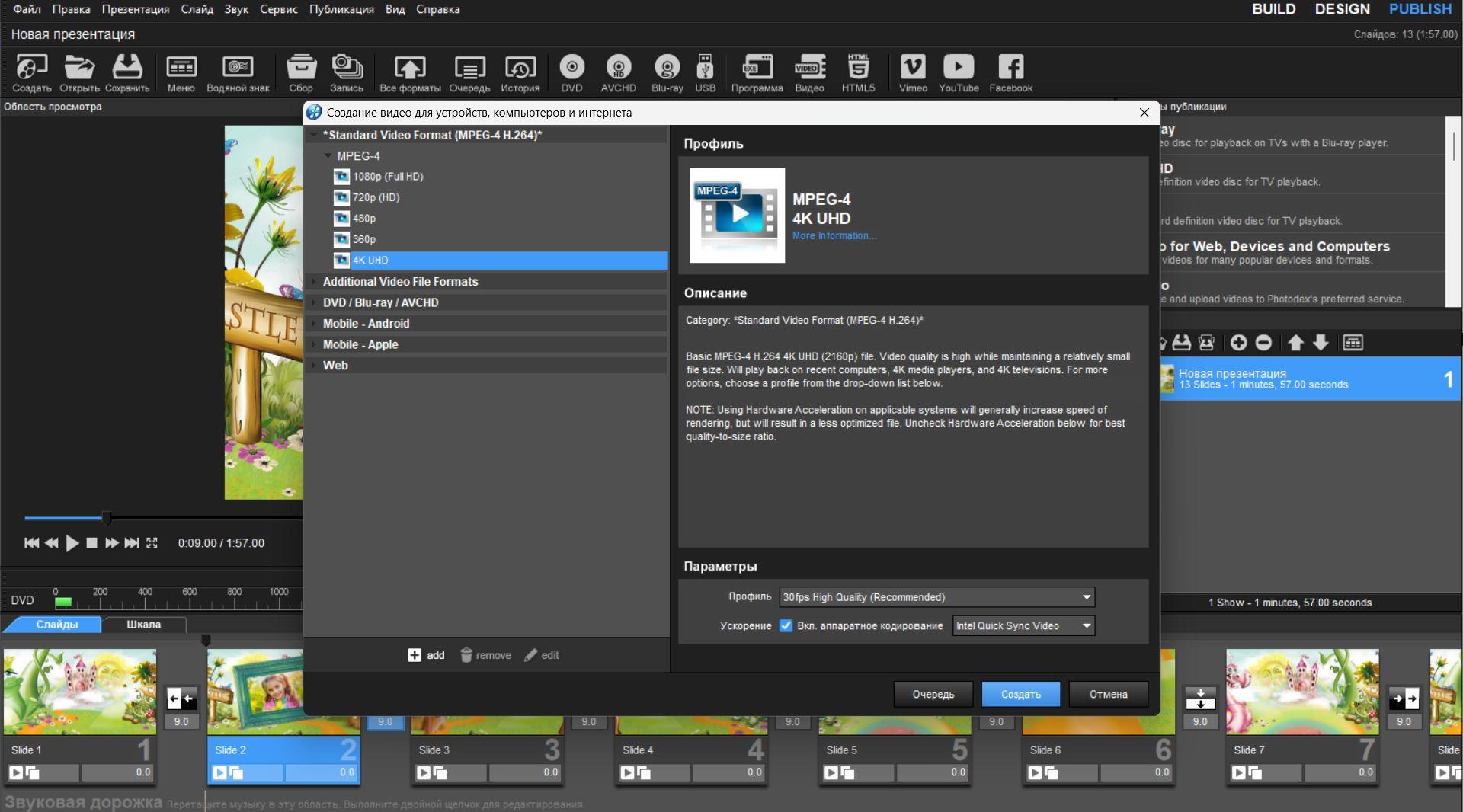
Task: Click the playback progress slider
Action: (x=164, y=518)
